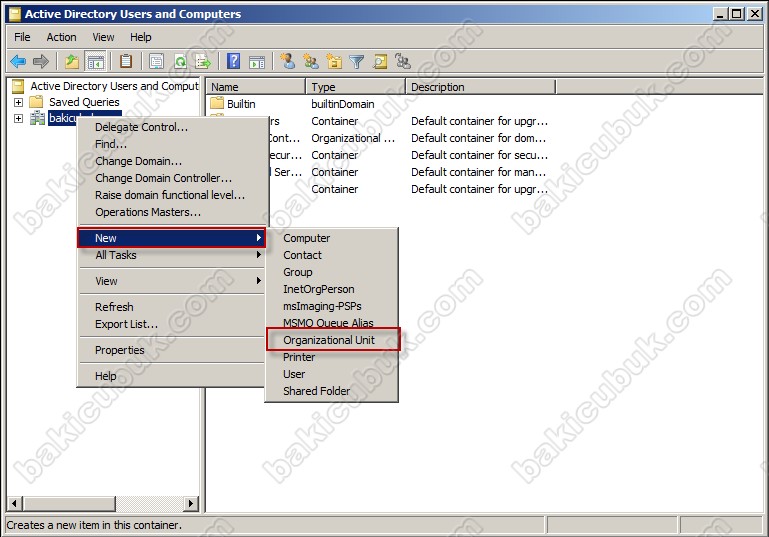Select Operations Masters... entry
Viewport: 769px width, 537px height.
(x=173, y=212)
